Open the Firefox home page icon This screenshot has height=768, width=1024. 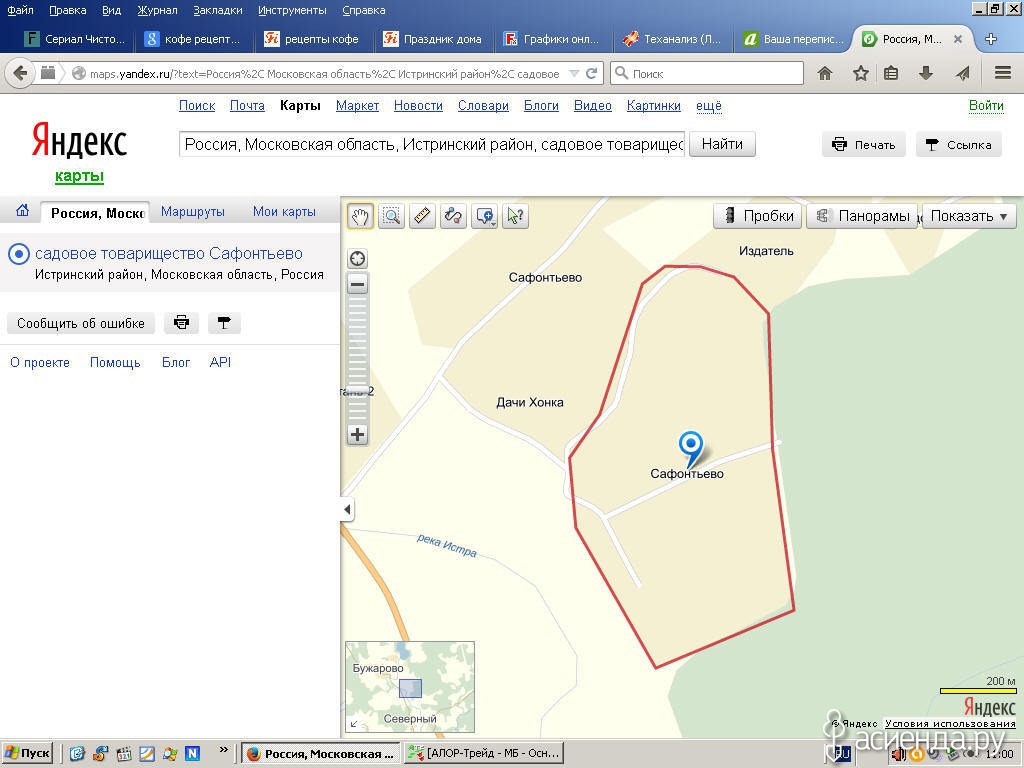[x=825, y=73]
